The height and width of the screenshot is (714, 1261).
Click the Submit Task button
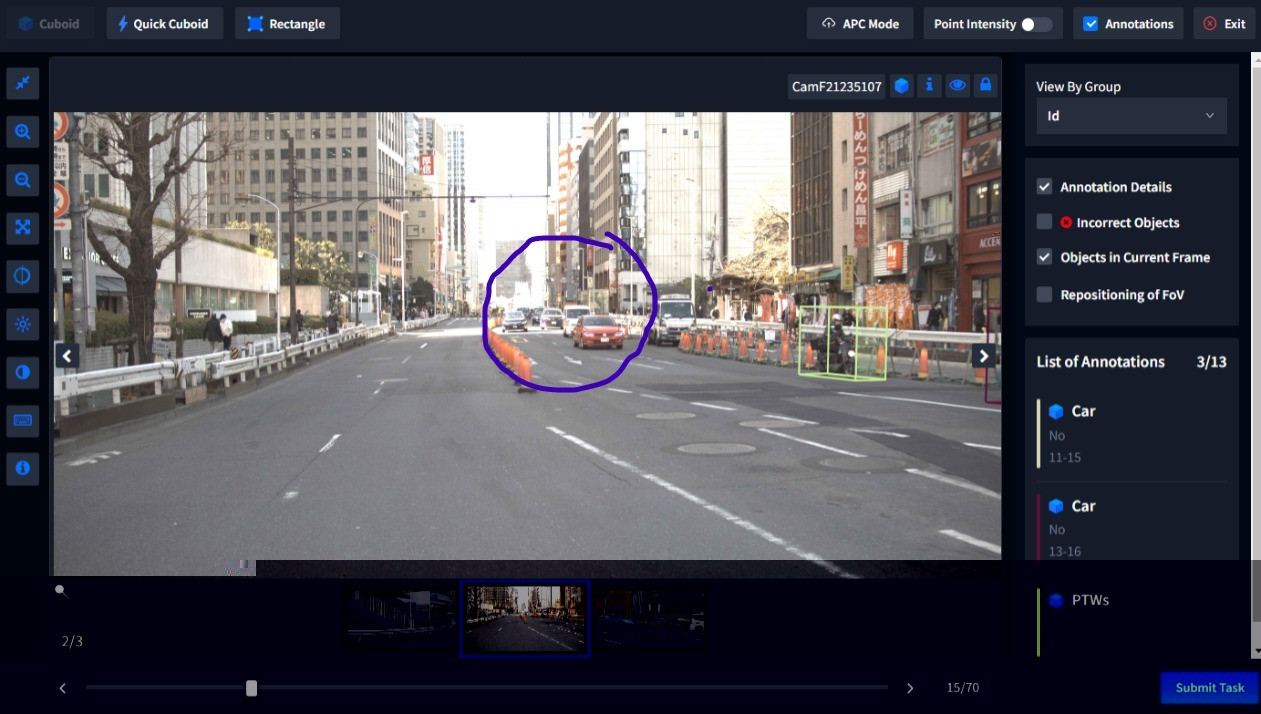(x=1209, y=687)
